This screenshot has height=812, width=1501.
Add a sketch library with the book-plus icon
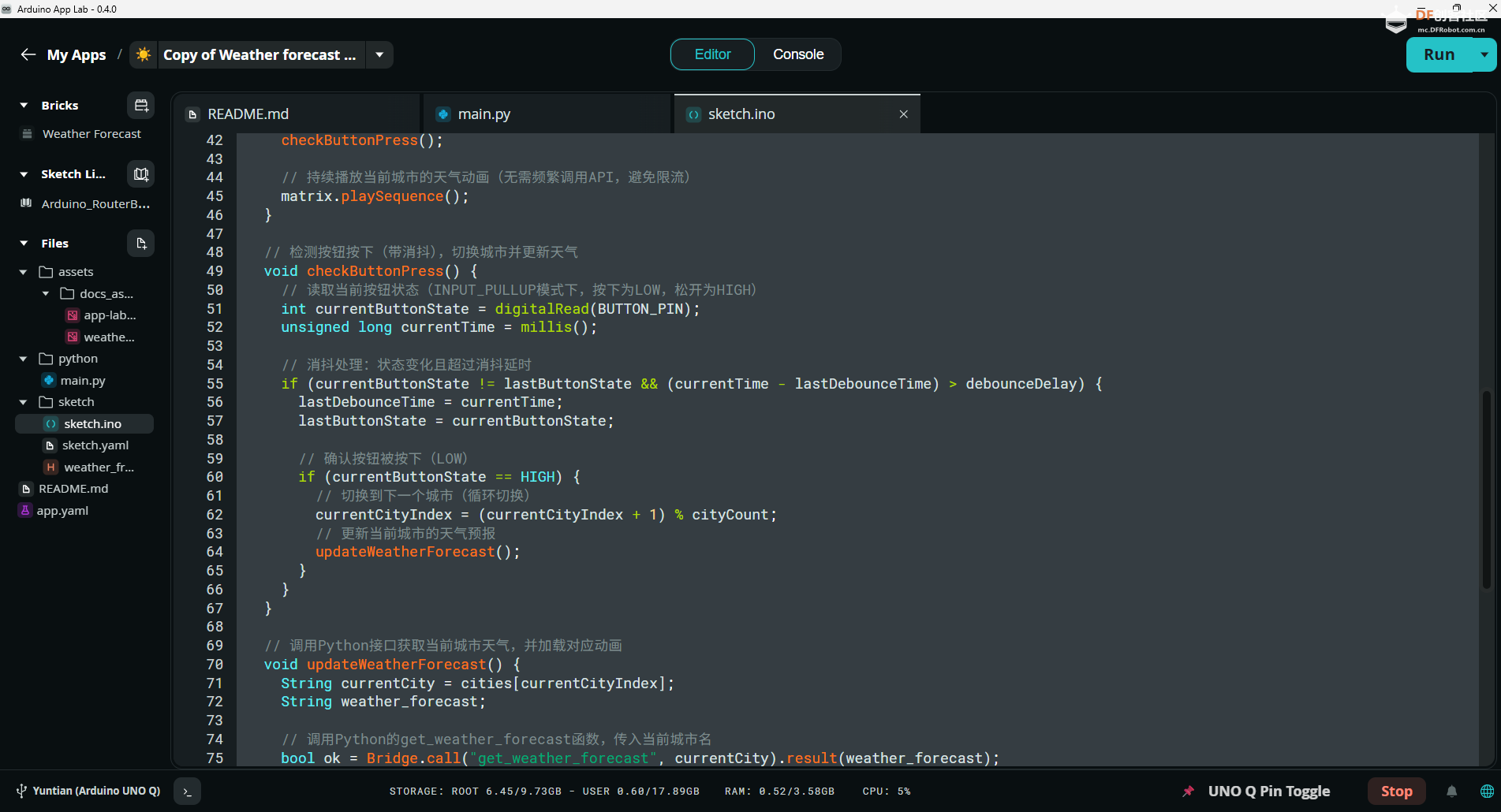pos(140,173)
